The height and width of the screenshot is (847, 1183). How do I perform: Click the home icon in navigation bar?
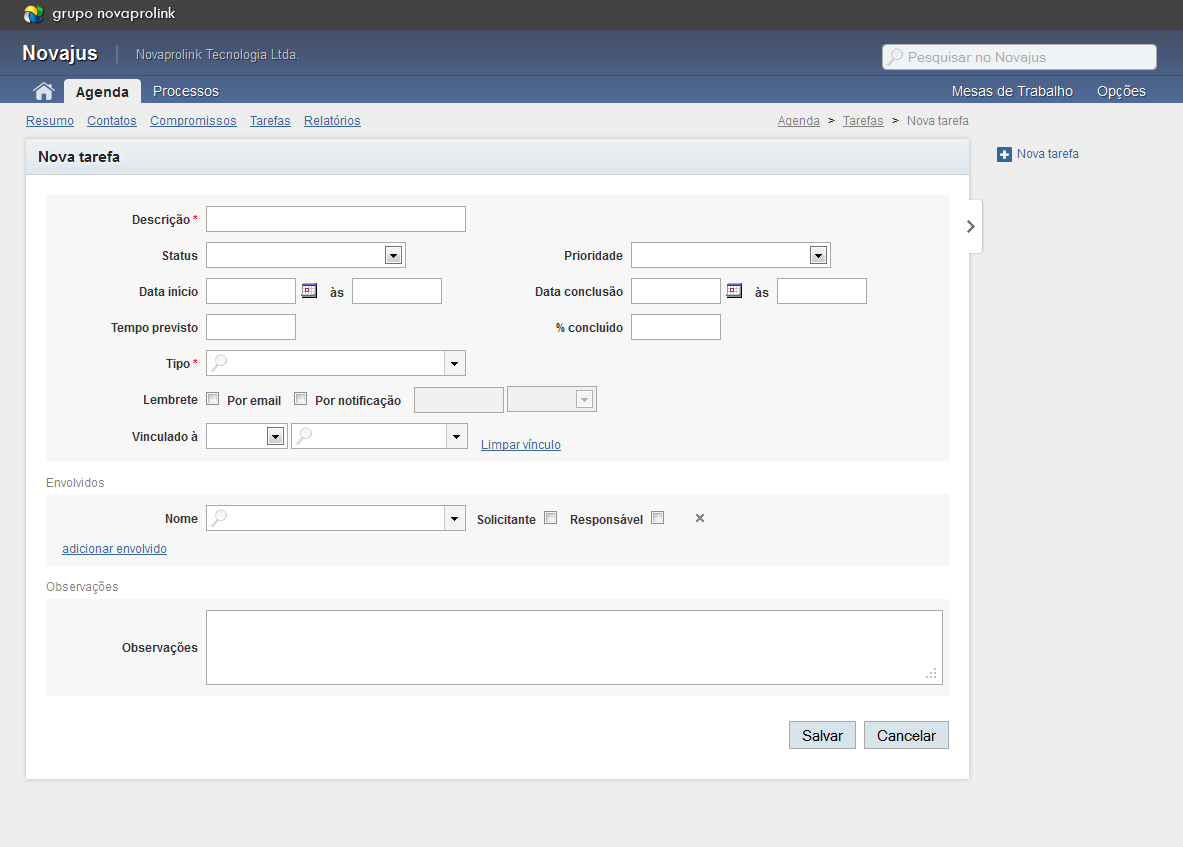[43, 91]
